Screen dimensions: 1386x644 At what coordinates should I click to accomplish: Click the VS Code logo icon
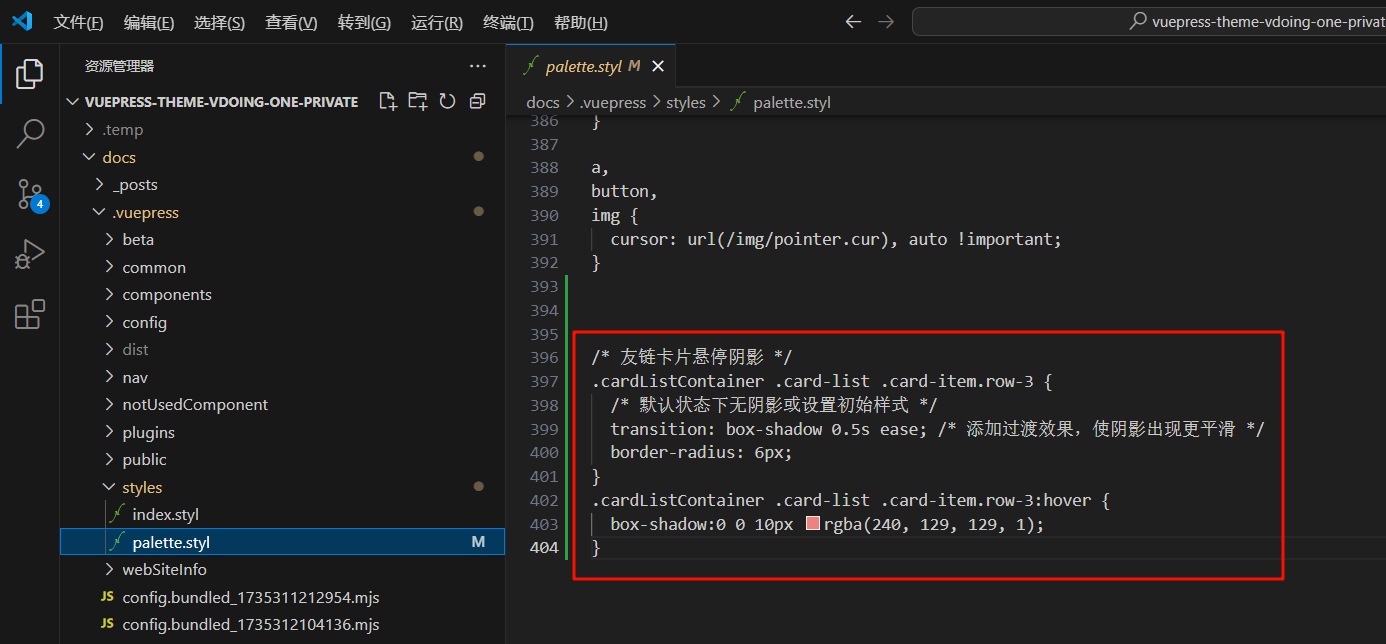coord(22,21)
